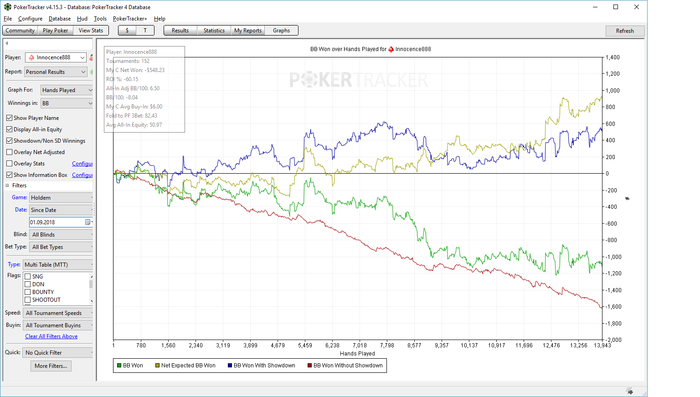Click the information box on the graph
The height and width of the screenshot is (397, 700).
tap(145, 89)
